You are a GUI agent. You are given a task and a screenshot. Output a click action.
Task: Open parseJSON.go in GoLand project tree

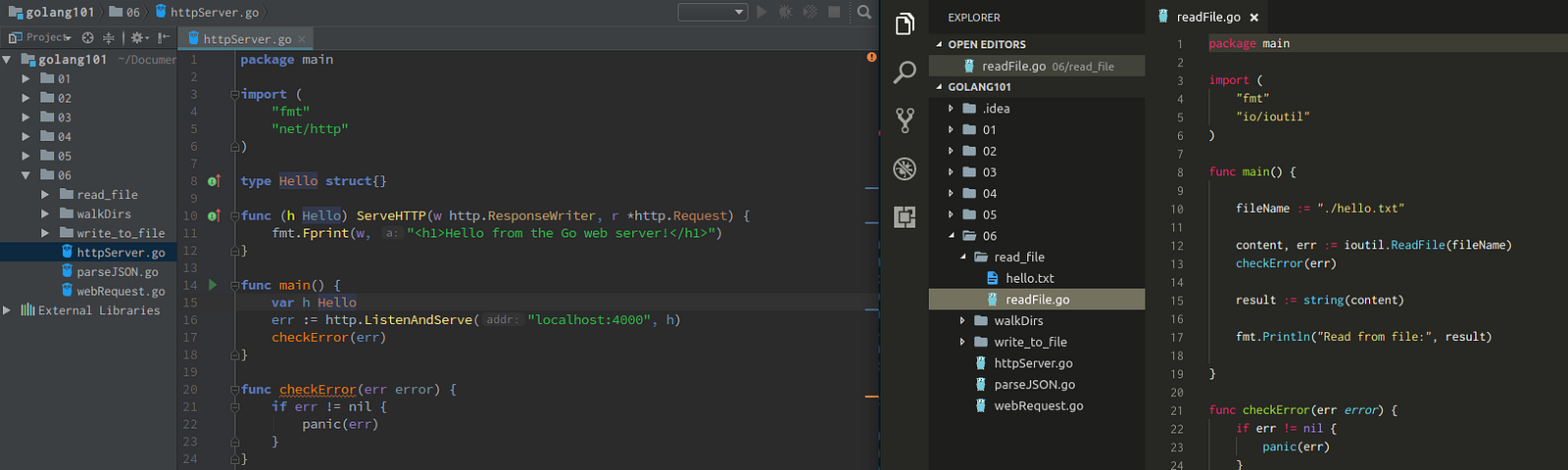coord(118,271)
